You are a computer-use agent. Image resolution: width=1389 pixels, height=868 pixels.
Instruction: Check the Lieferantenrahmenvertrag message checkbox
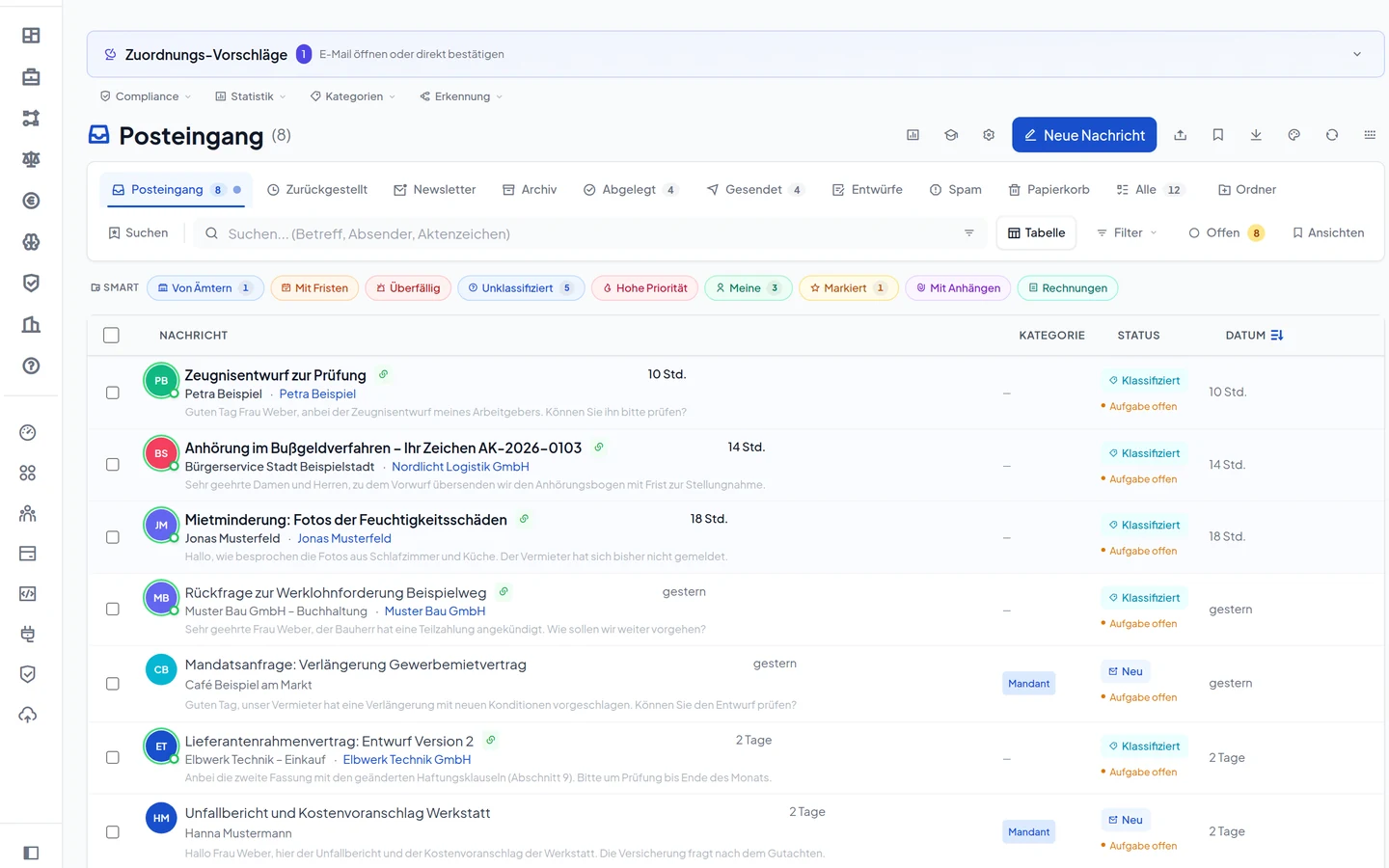[113, 758]
